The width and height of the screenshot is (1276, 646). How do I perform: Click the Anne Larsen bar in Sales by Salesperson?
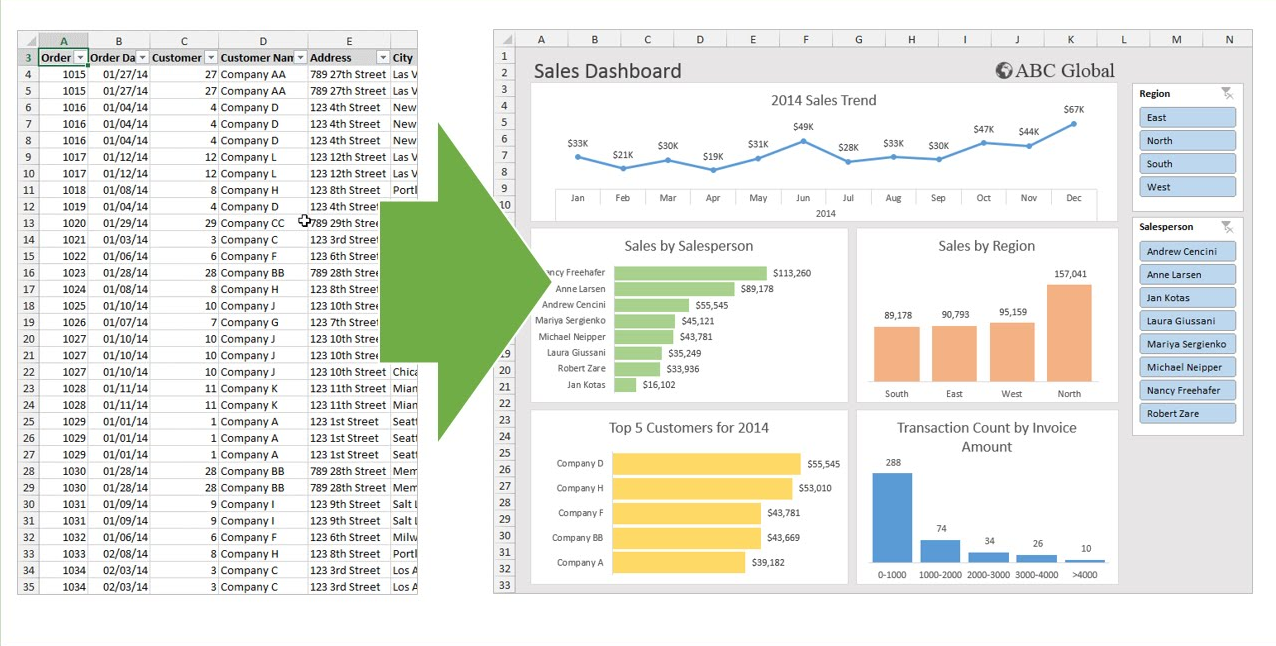click(674, 289)
